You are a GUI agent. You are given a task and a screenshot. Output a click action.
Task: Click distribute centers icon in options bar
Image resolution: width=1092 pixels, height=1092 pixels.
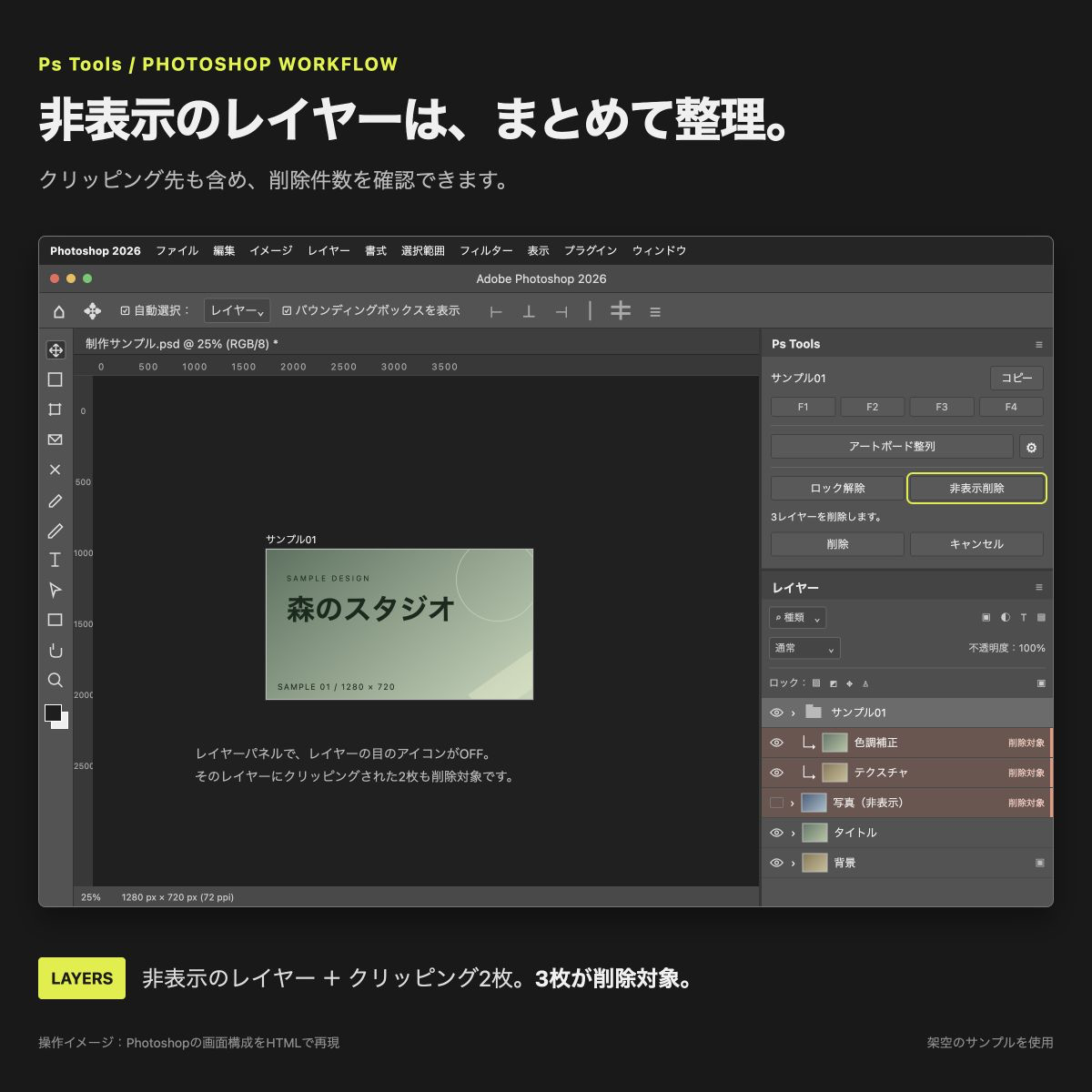[621, 311]
